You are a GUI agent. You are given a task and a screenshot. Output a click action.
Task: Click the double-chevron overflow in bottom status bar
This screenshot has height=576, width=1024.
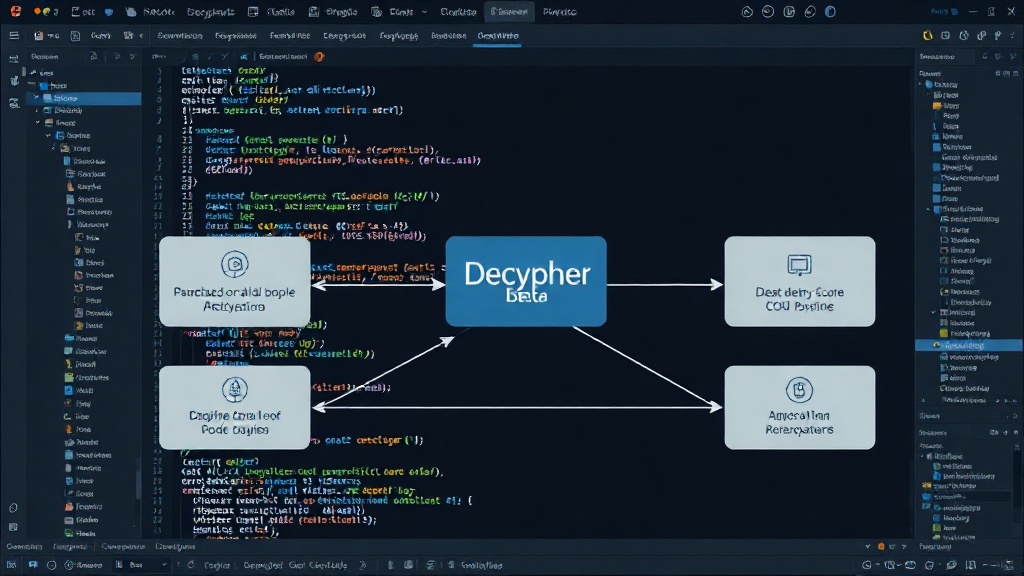pyautogui.click(x=362, y=565)
